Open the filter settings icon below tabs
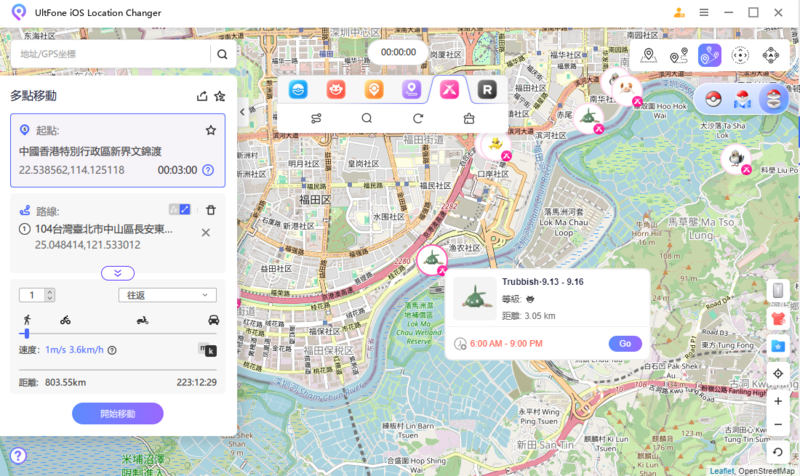800x476 pixels. [316, 118]
